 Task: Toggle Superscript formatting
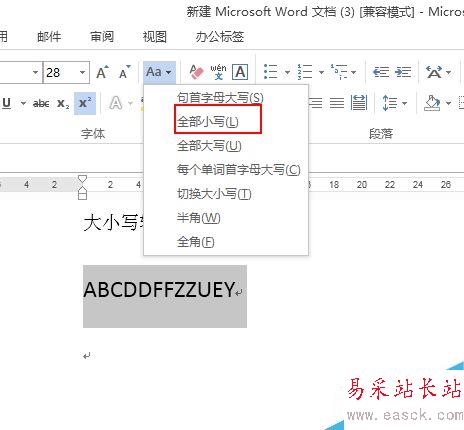pos(85,103)
